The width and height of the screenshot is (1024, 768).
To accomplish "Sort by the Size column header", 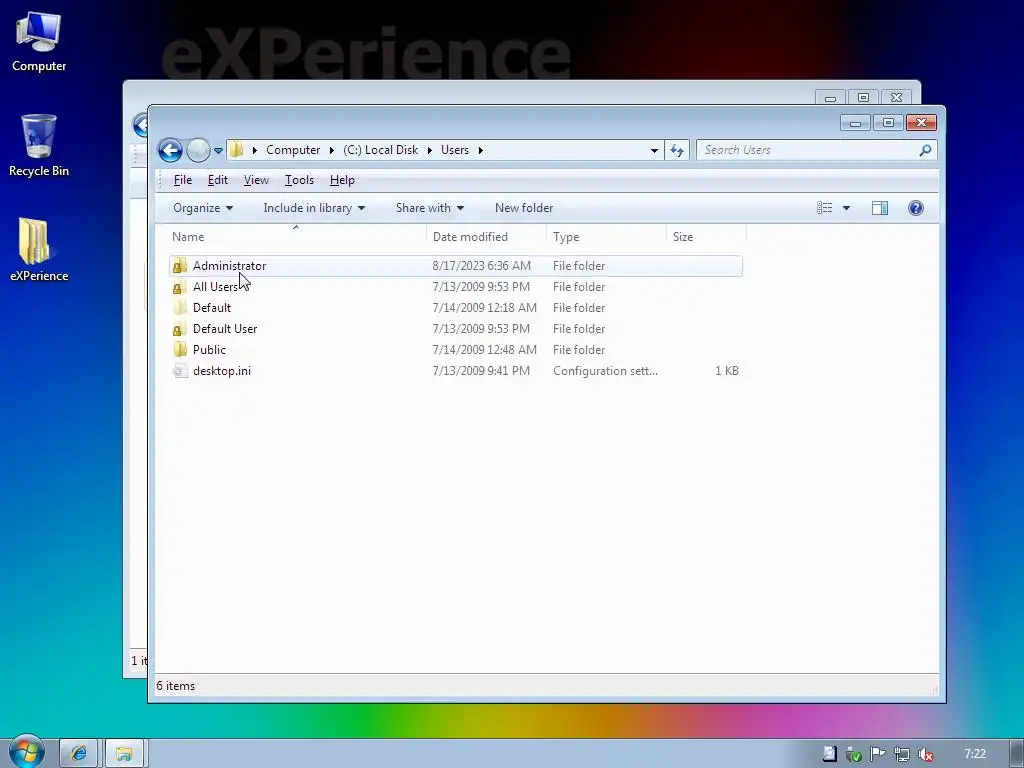I will click(706, 237).
